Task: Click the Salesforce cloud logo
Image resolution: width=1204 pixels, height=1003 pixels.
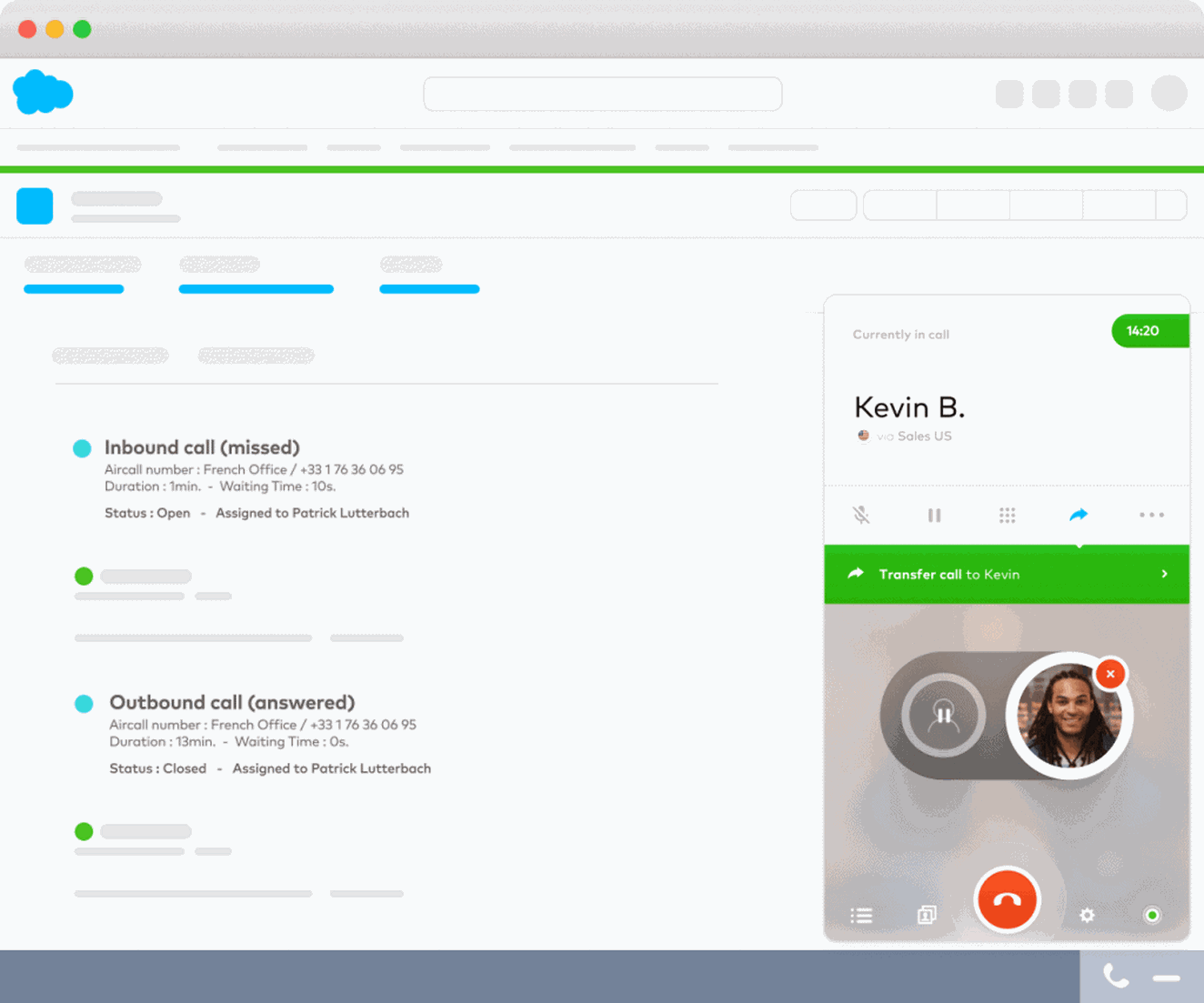Action: 43,92
